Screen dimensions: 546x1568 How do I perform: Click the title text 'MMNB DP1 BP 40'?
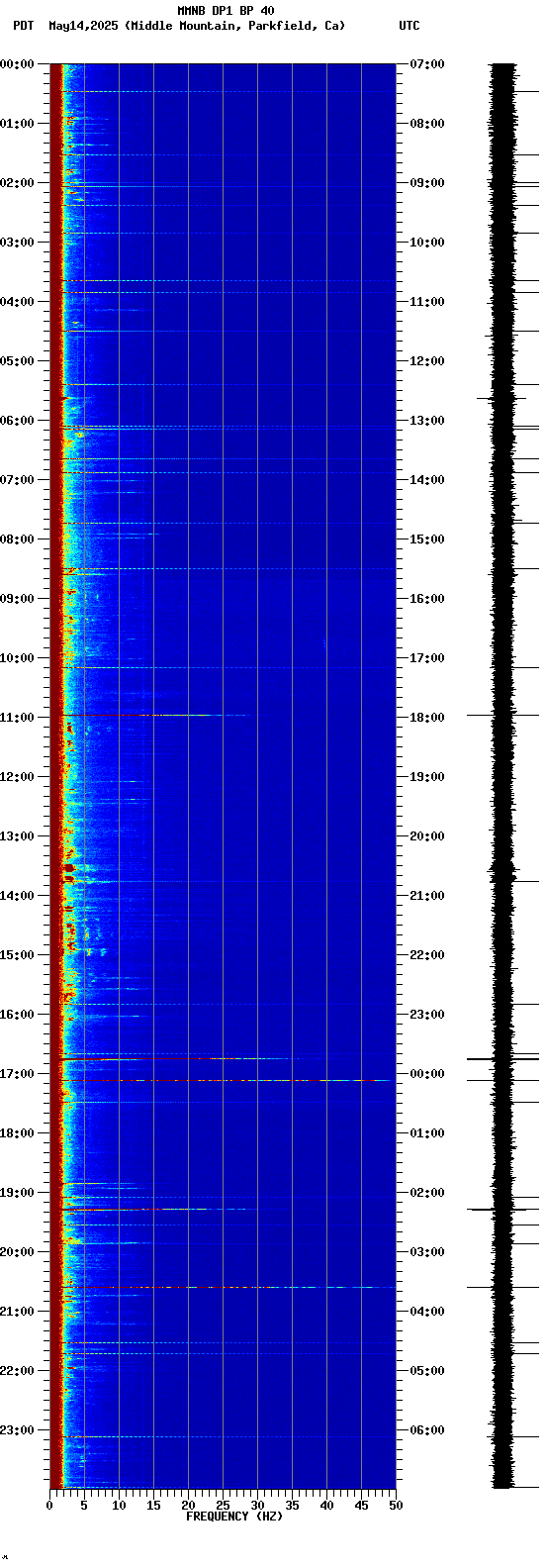pos(226,11)
